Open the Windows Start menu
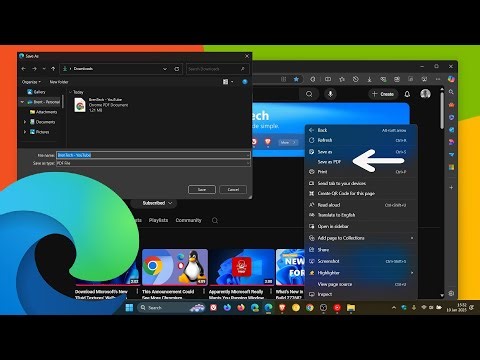Viewport: 480px width, 360px height. (129, 307)
